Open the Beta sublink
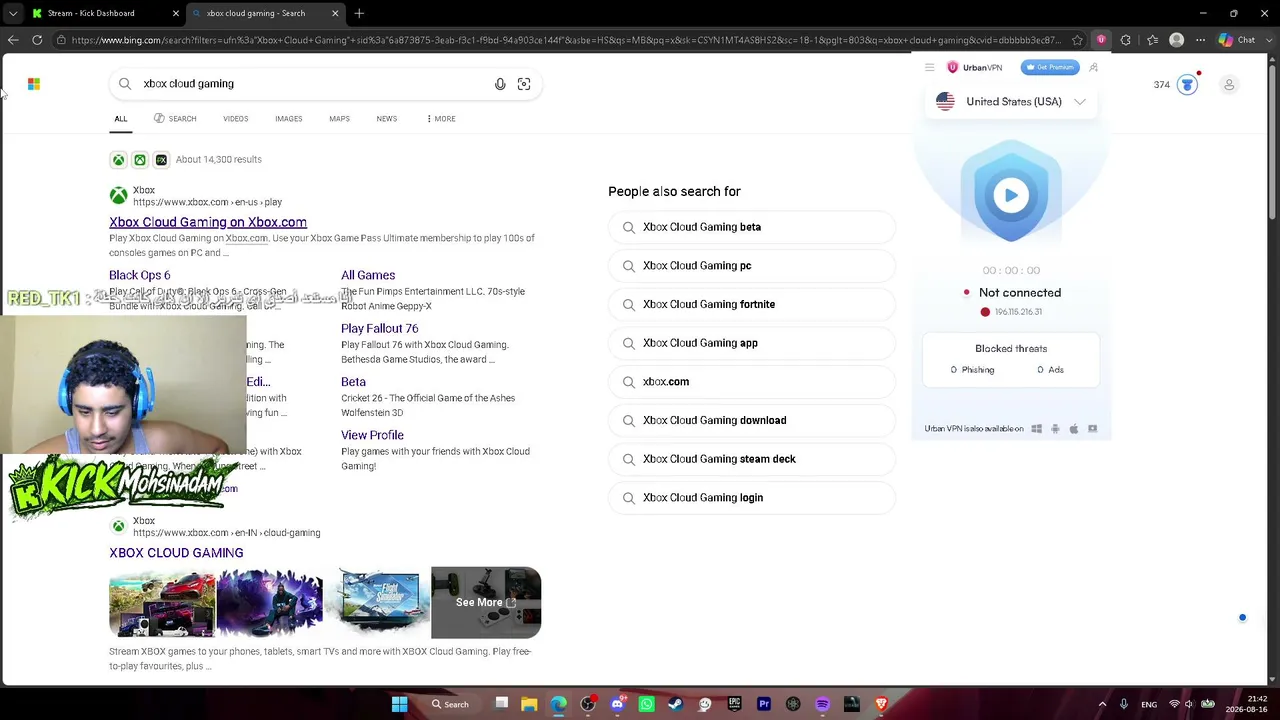 click(x=353, y=382)
